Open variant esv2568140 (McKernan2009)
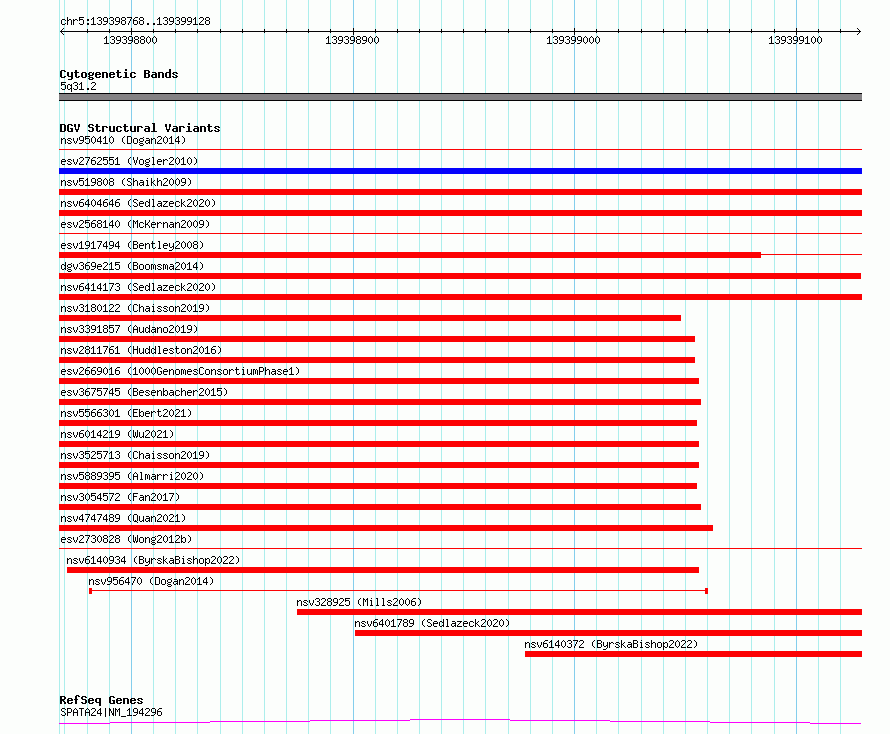The height and width of the screenshot is (734, 890). [x=135, y=224]
